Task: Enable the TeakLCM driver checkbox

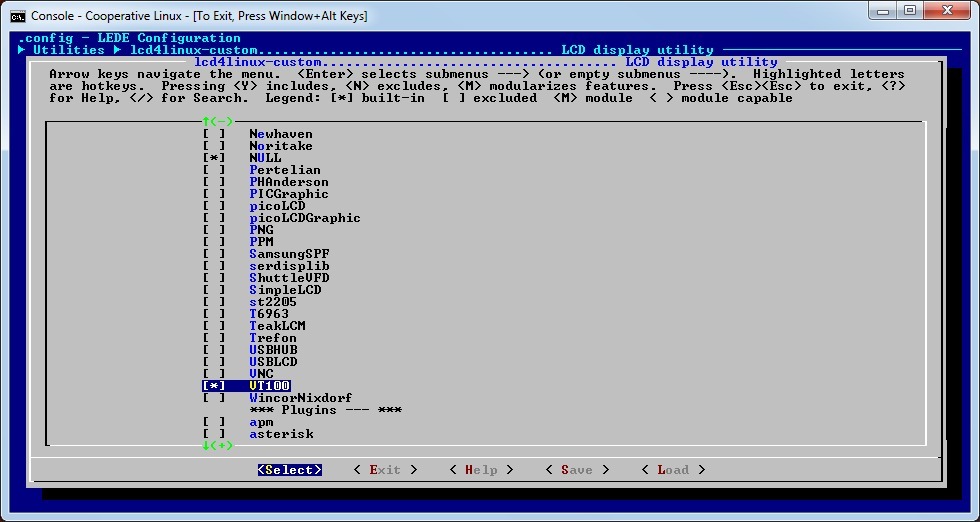Action: click(x=214, y=326)
